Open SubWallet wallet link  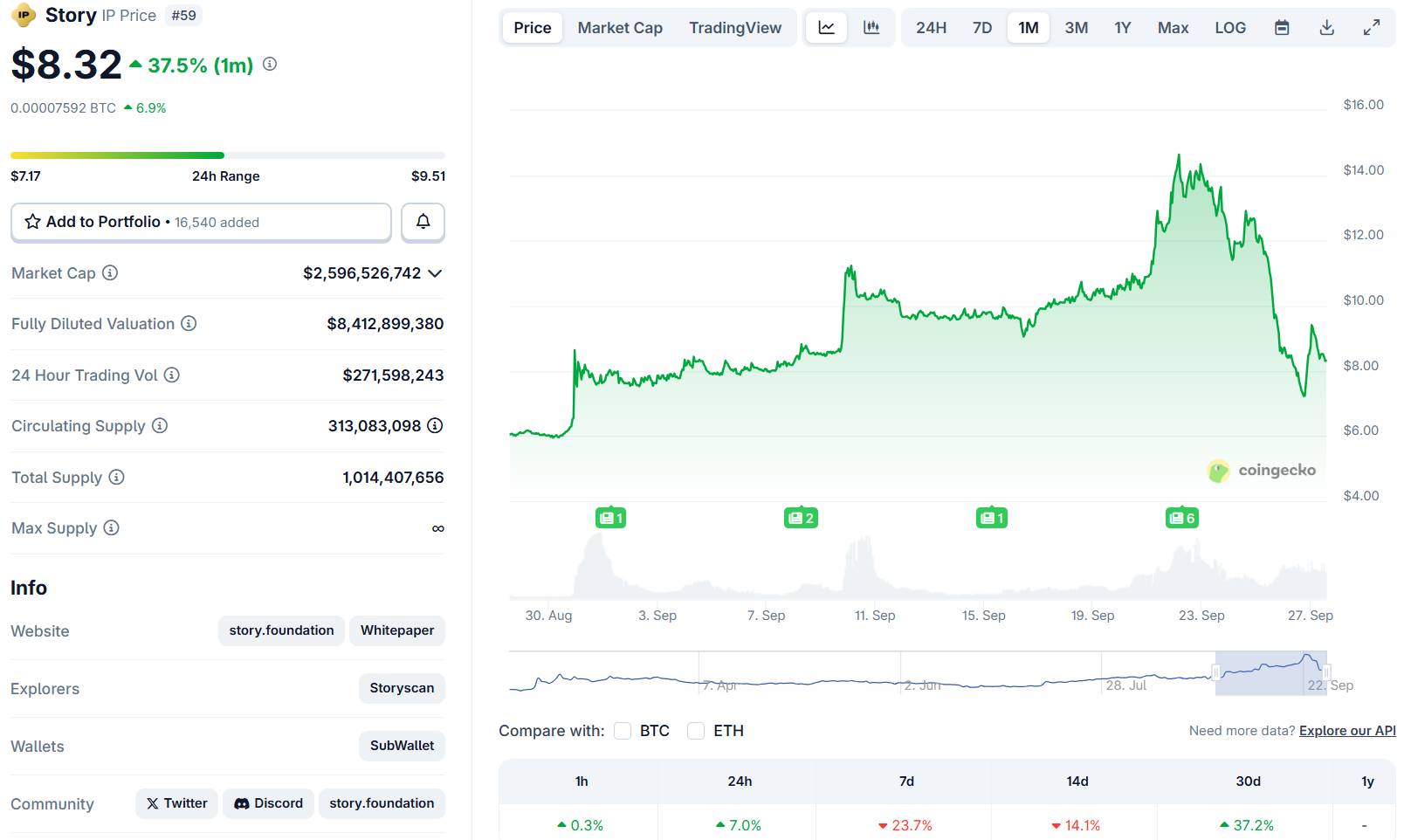402,746
